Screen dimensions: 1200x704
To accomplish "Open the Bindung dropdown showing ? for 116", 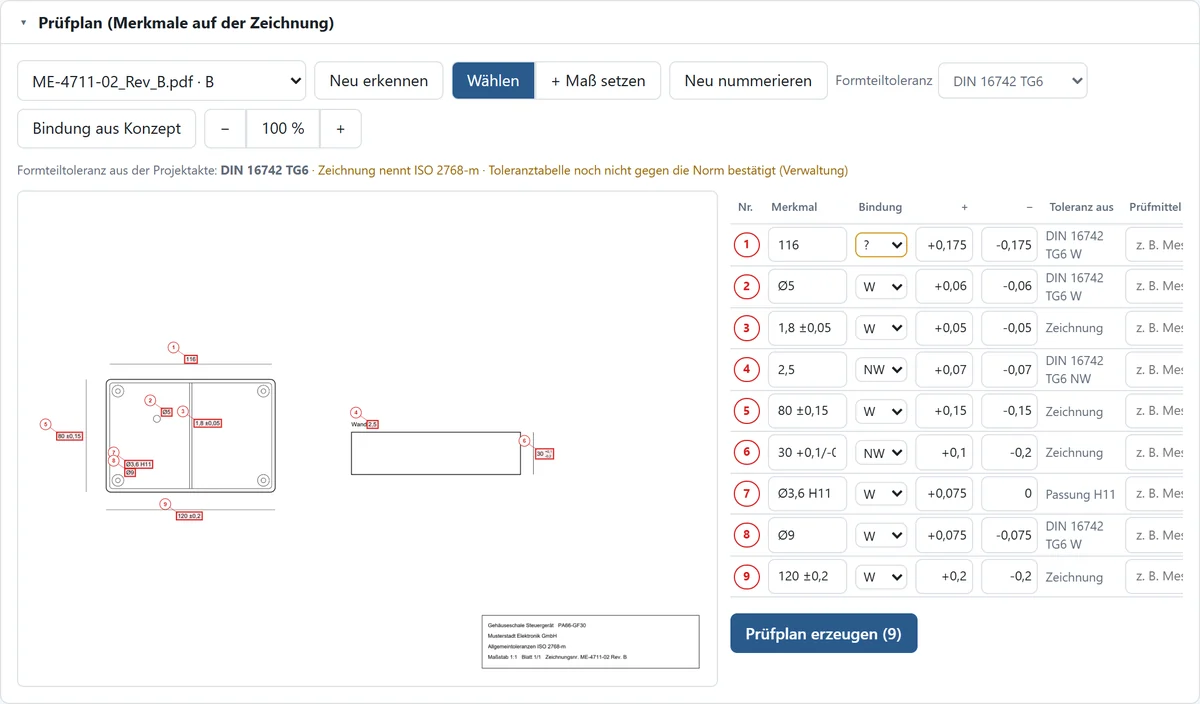I will (x=881, y=245).
